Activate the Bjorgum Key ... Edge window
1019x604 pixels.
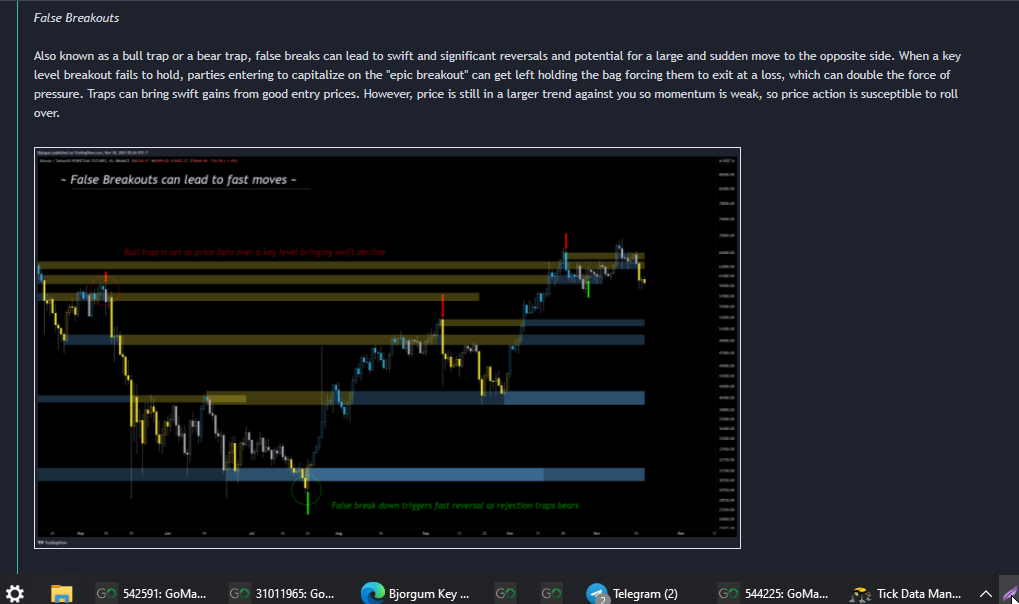415,593
